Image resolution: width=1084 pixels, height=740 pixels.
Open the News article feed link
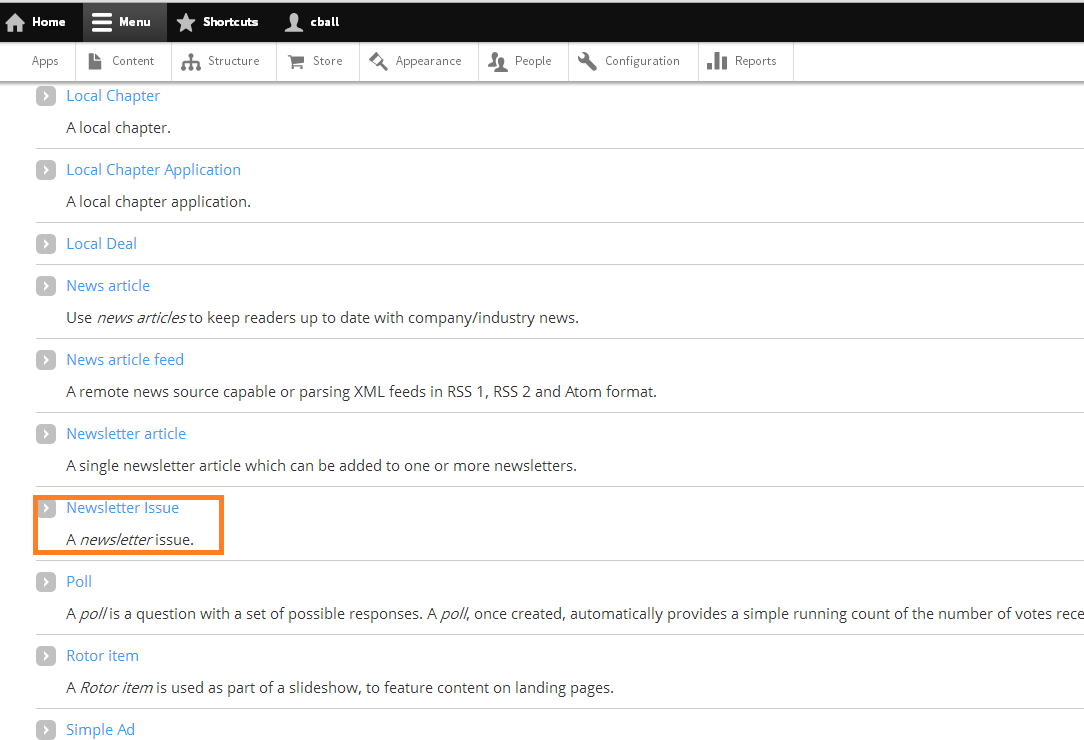pos(125,360)
